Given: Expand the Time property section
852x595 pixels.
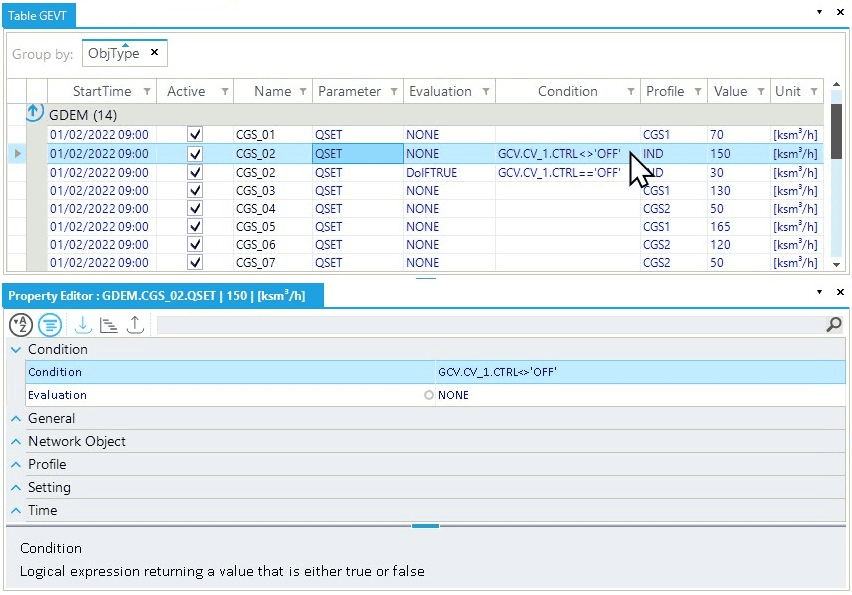Looking at the screenshot, I should [x=16, y=511].
